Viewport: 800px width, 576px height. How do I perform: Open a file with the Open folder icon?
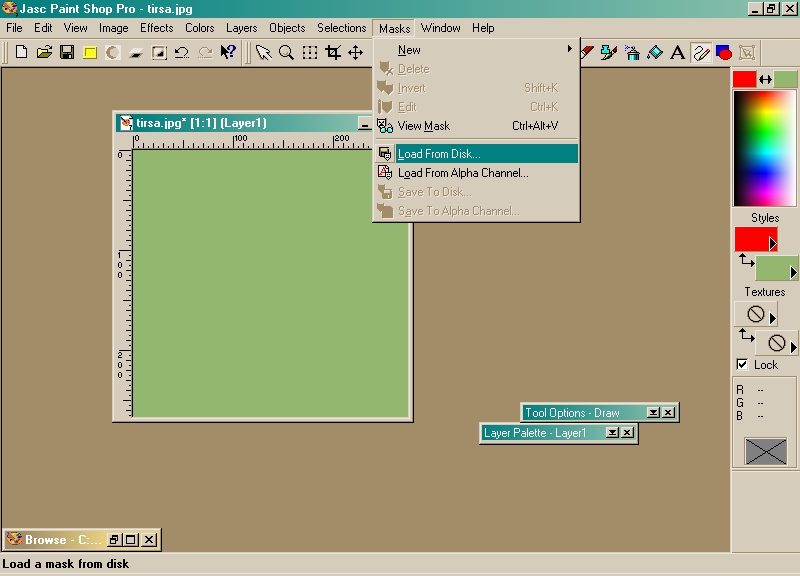pyautogui.click(x=44, y=52)
